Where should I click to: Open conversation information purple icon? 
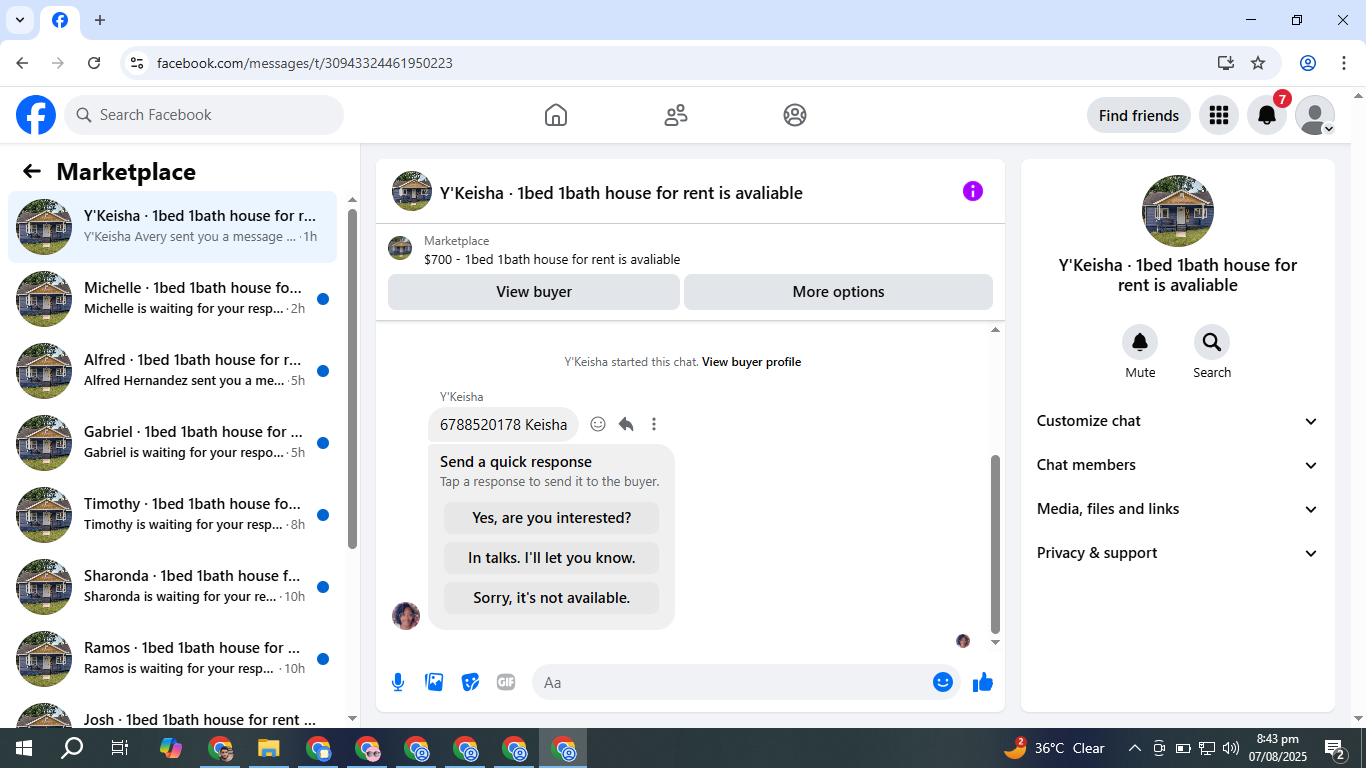coord(973,191)
